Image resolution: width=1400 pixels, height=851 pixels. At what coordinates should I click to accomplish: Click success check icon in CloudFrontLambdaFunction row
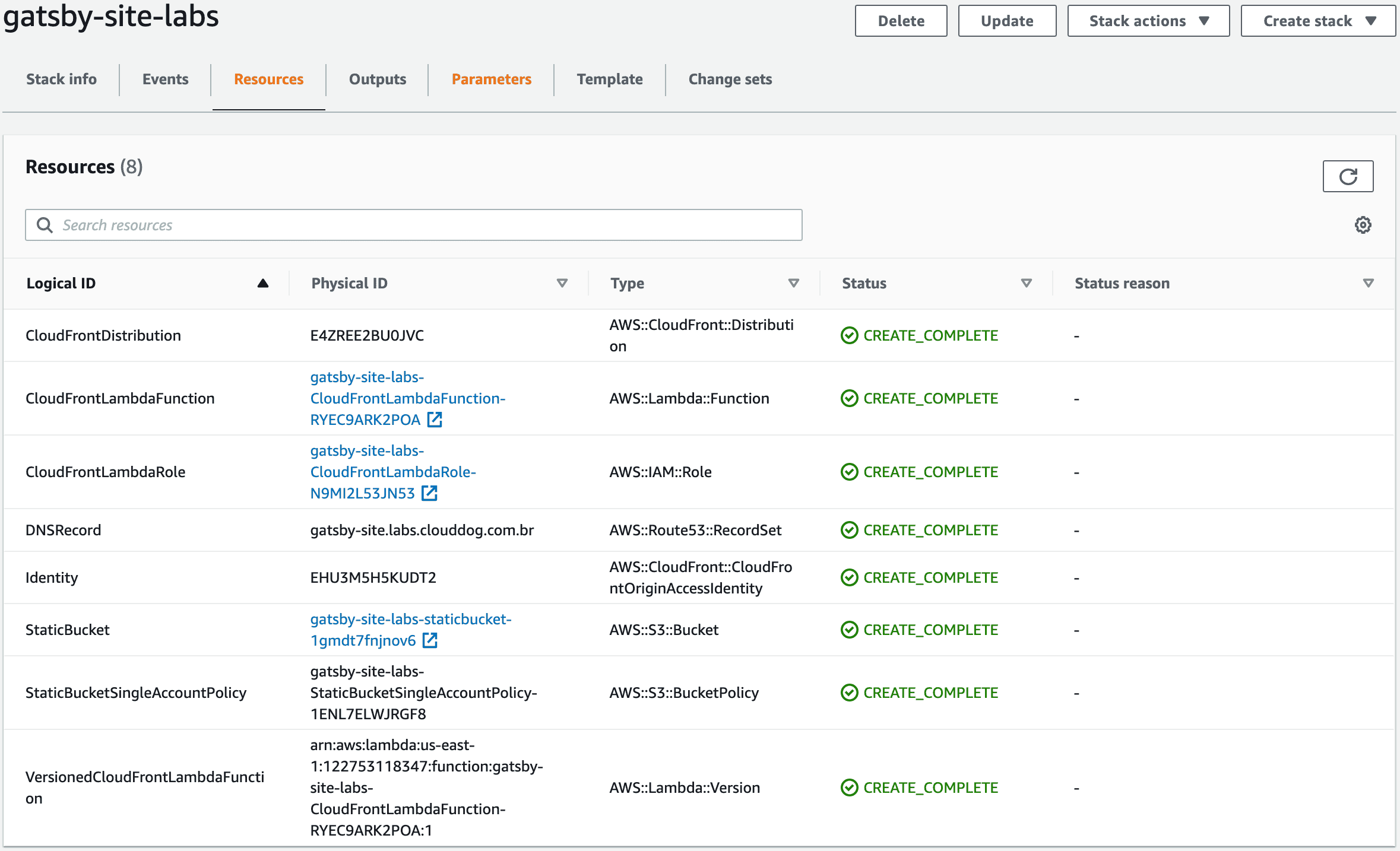850,398
